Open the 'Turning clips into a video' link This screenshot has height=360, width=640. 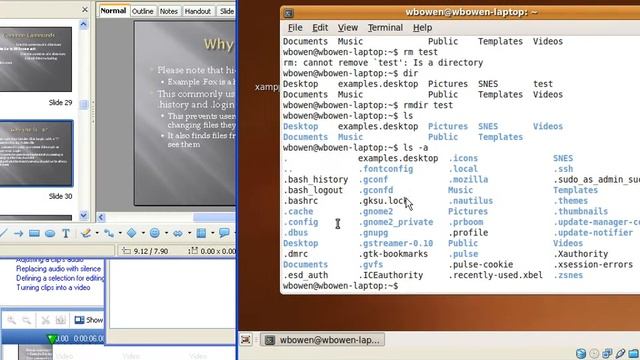coord(53,287)
